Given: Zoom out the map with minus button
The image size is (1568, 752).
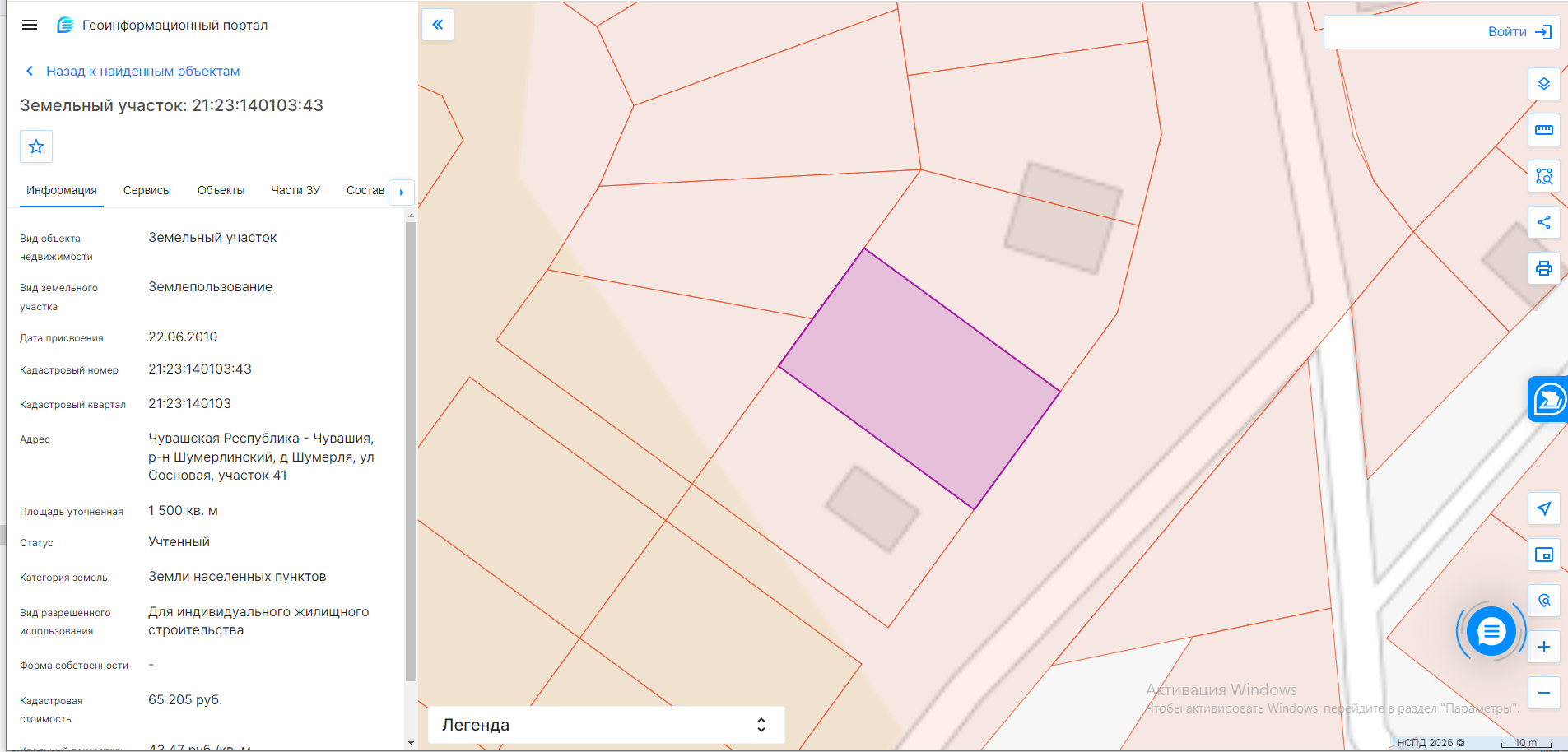Looking at the screenshot, I should click(1544, 693).
